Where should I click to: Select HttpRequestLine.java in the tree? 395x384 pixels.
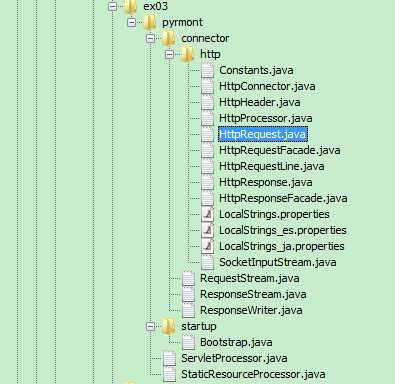[272, 166]
